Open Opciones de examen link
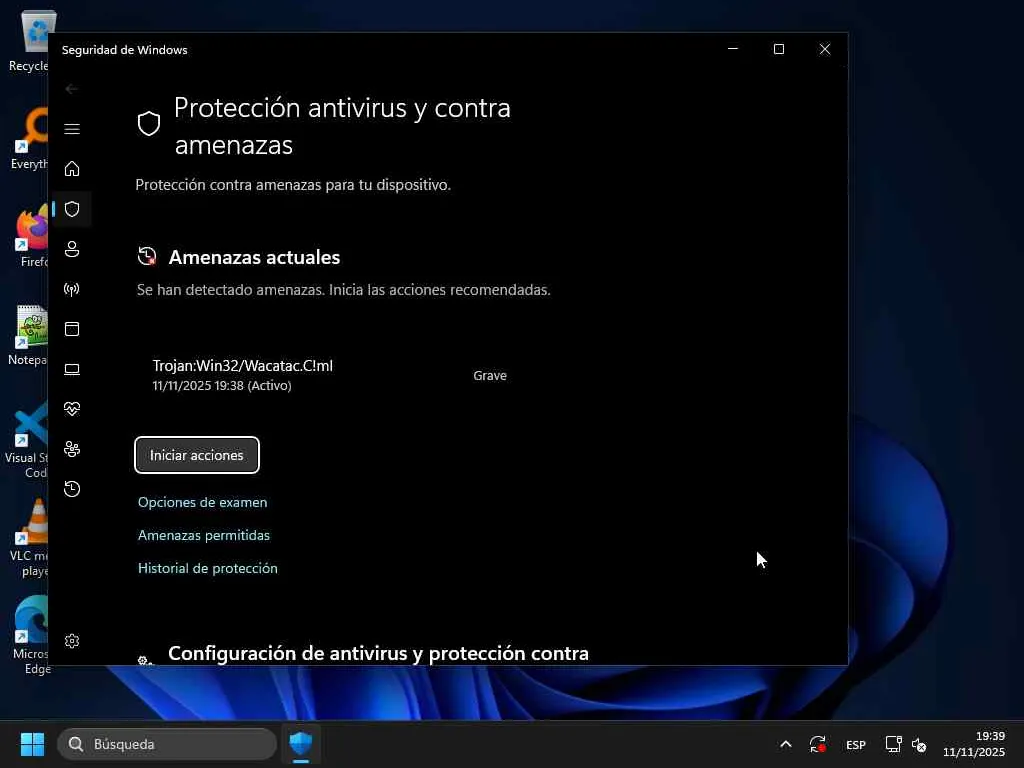 [x=202, y=502]
